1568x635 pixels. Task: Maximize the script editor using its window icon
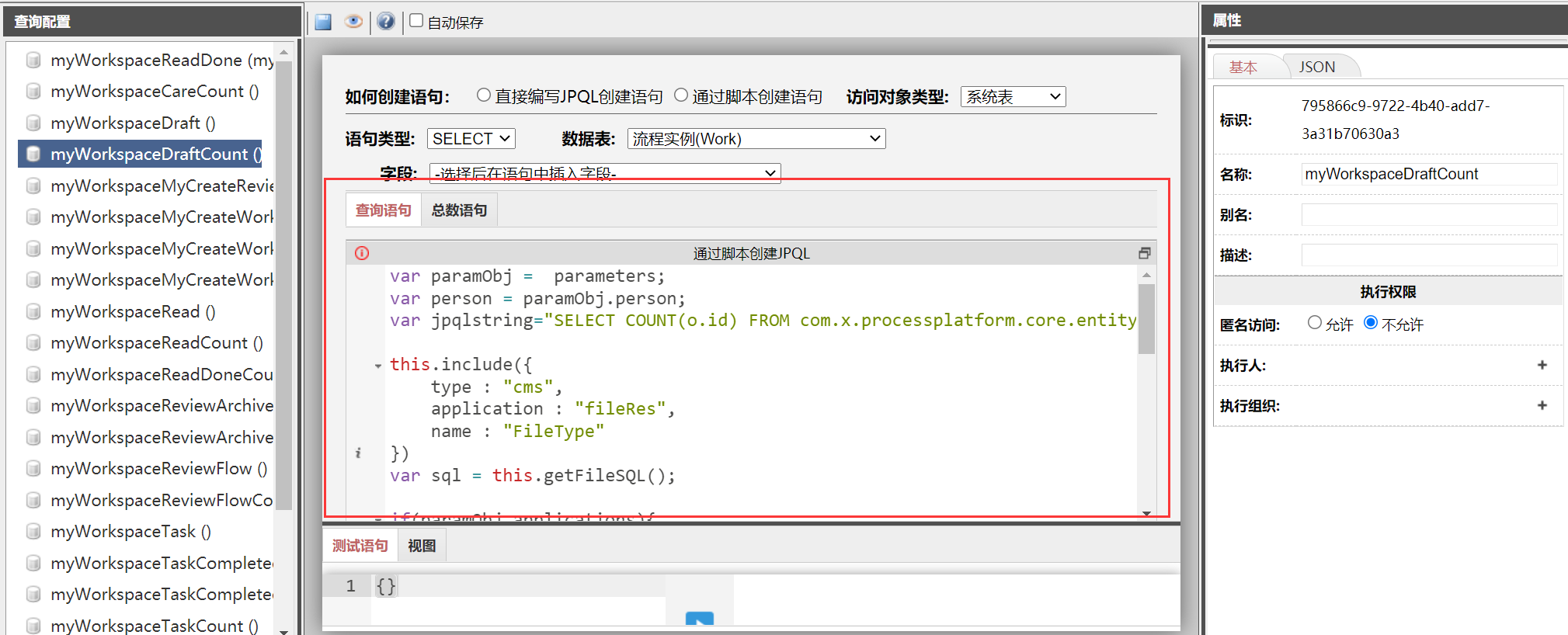pyautogui.click(x=1144, y=253)
